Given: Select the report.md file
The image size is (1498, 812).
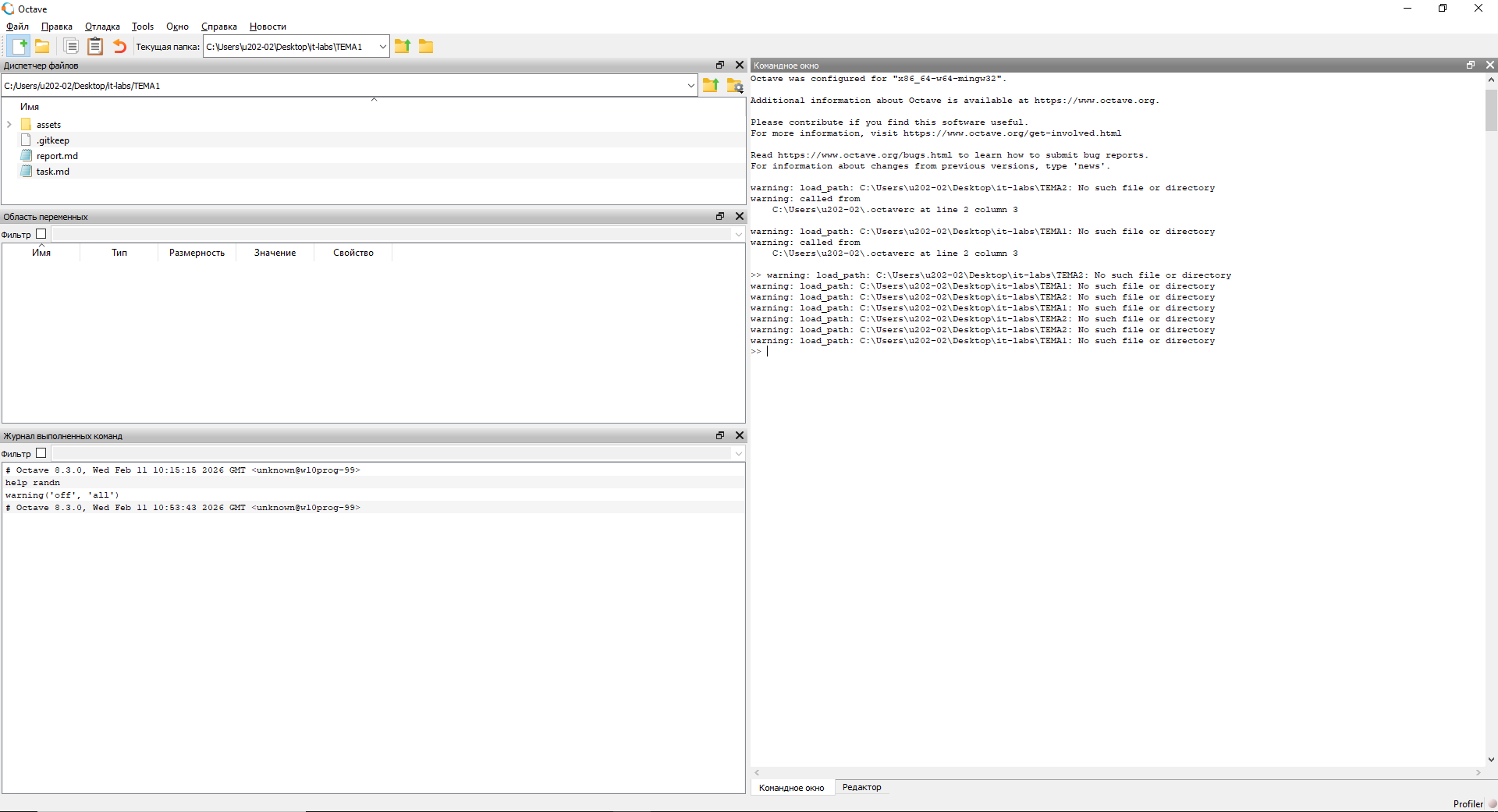Looking at the screenshot, I should 57,156.
